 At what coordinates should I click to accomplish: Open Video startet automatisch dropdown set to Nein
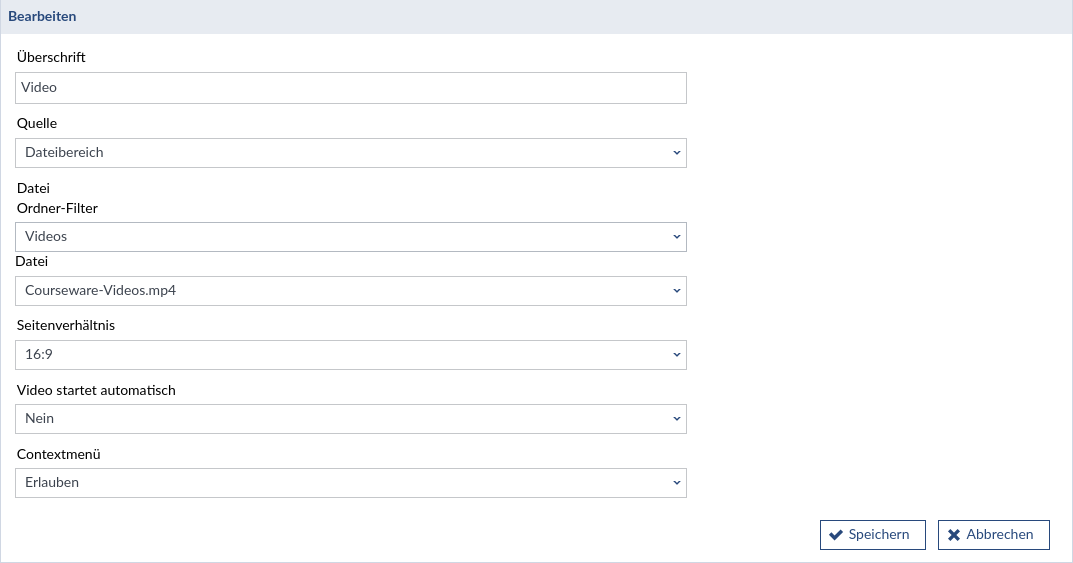coord(350,419)
